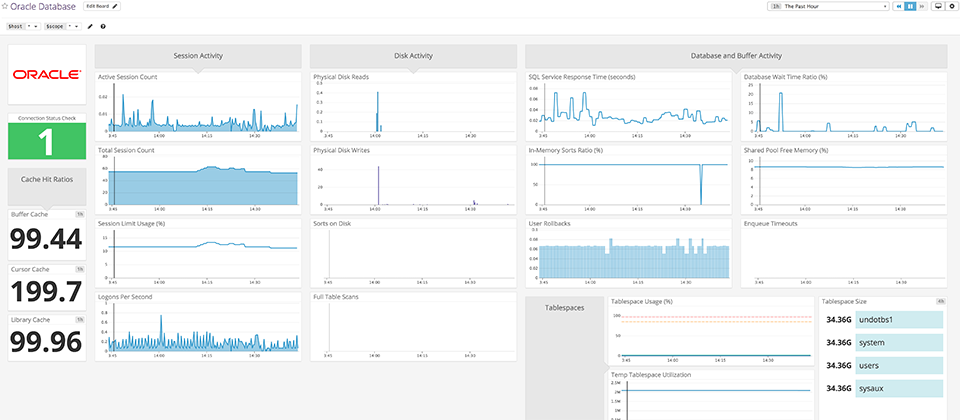Open the Temp Tablespace Utilization graph
Image resolution: width=960 pixels, height=420 pixels.
coord(711,395)
